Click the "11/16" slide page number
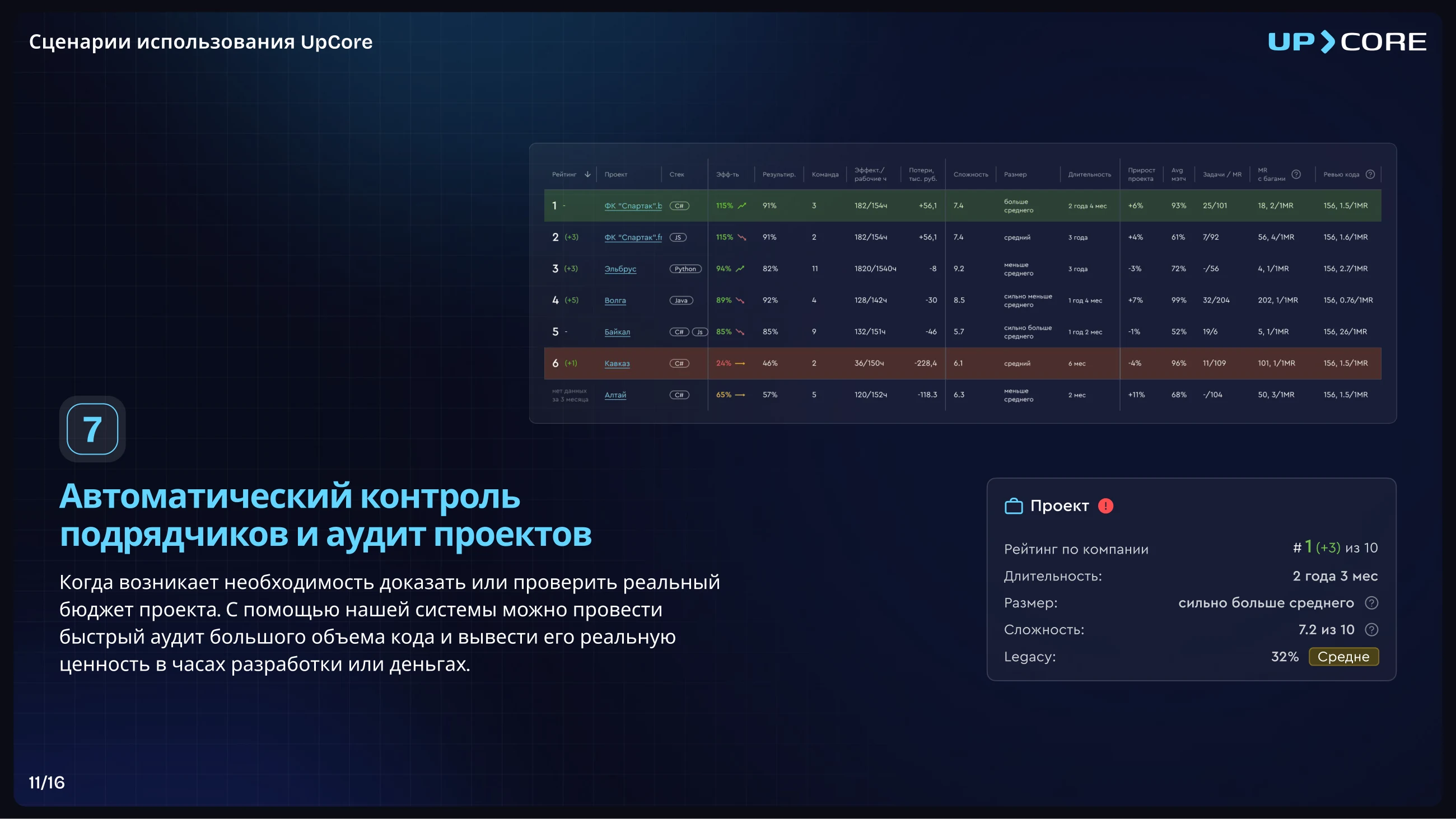 (x=46, y=783)
